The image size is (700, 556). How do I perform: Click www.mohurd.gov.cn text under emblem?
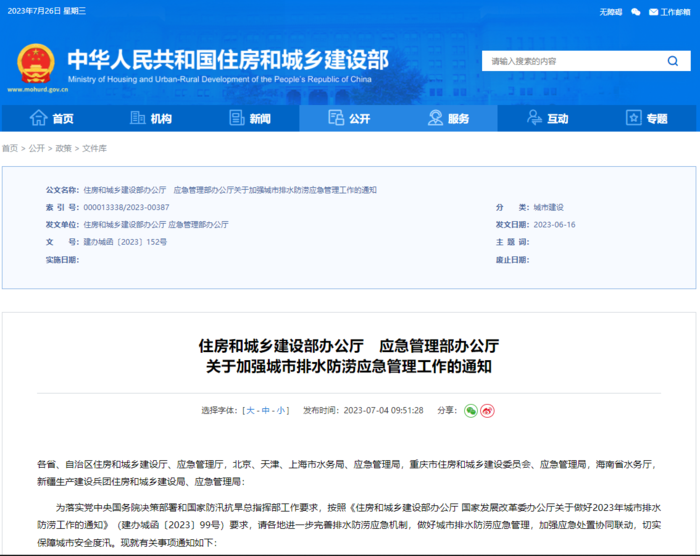(x=38, y=89)
